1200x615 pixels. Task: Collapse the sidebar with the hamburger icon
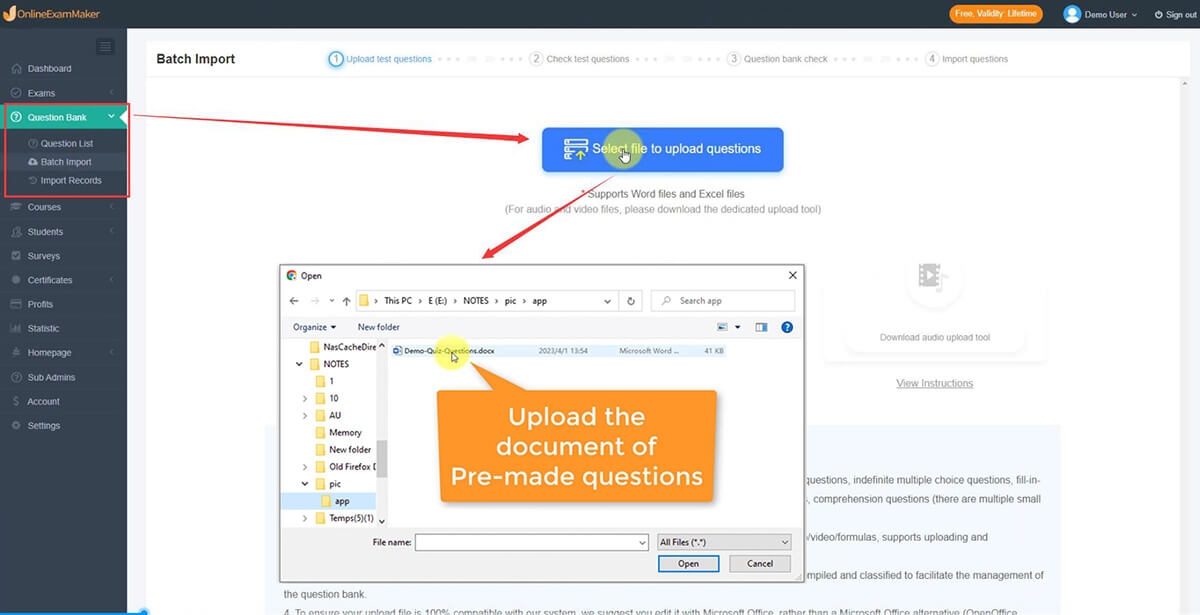tap(105, 47)
